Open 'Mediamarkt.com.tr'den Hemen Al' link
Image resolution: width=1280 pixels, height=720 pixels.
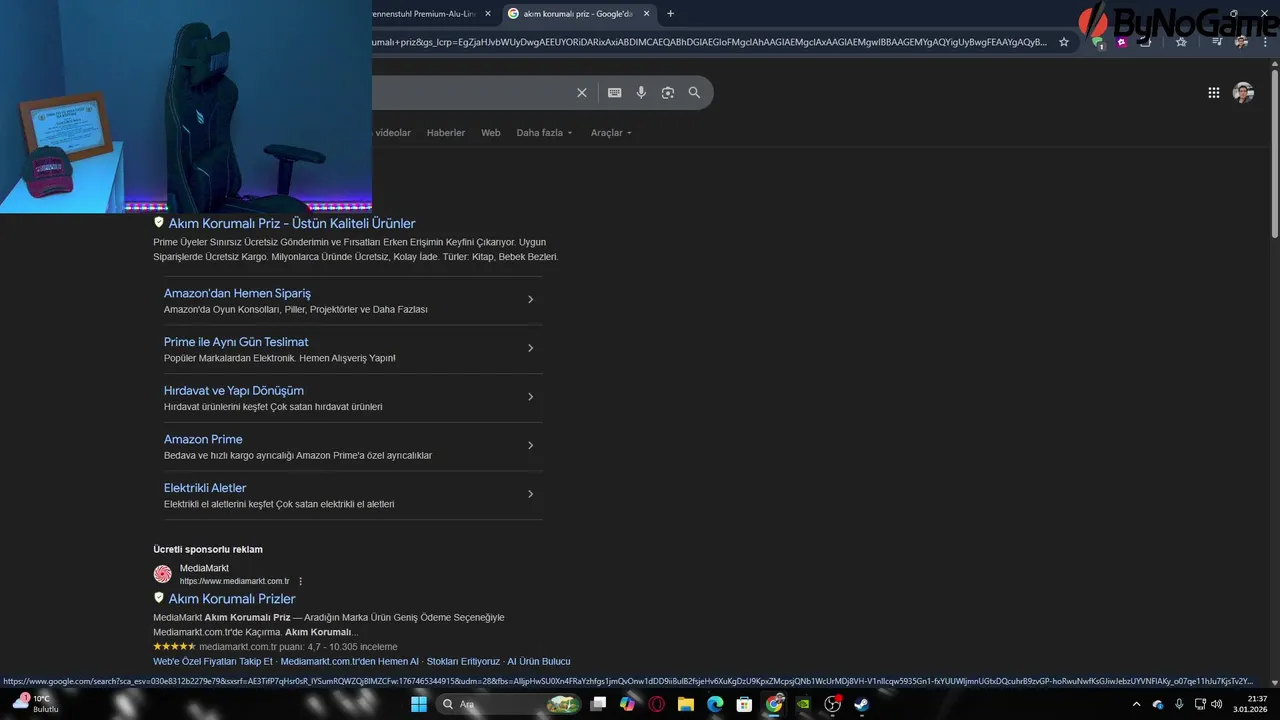pyautogui.click(x=350, y=661)
